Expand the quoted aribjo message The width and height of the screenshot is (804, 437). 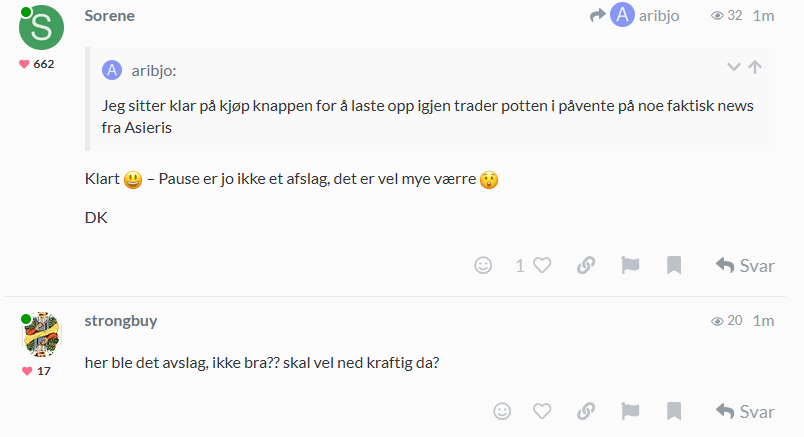pyautogui.click(x=734, y=68)
